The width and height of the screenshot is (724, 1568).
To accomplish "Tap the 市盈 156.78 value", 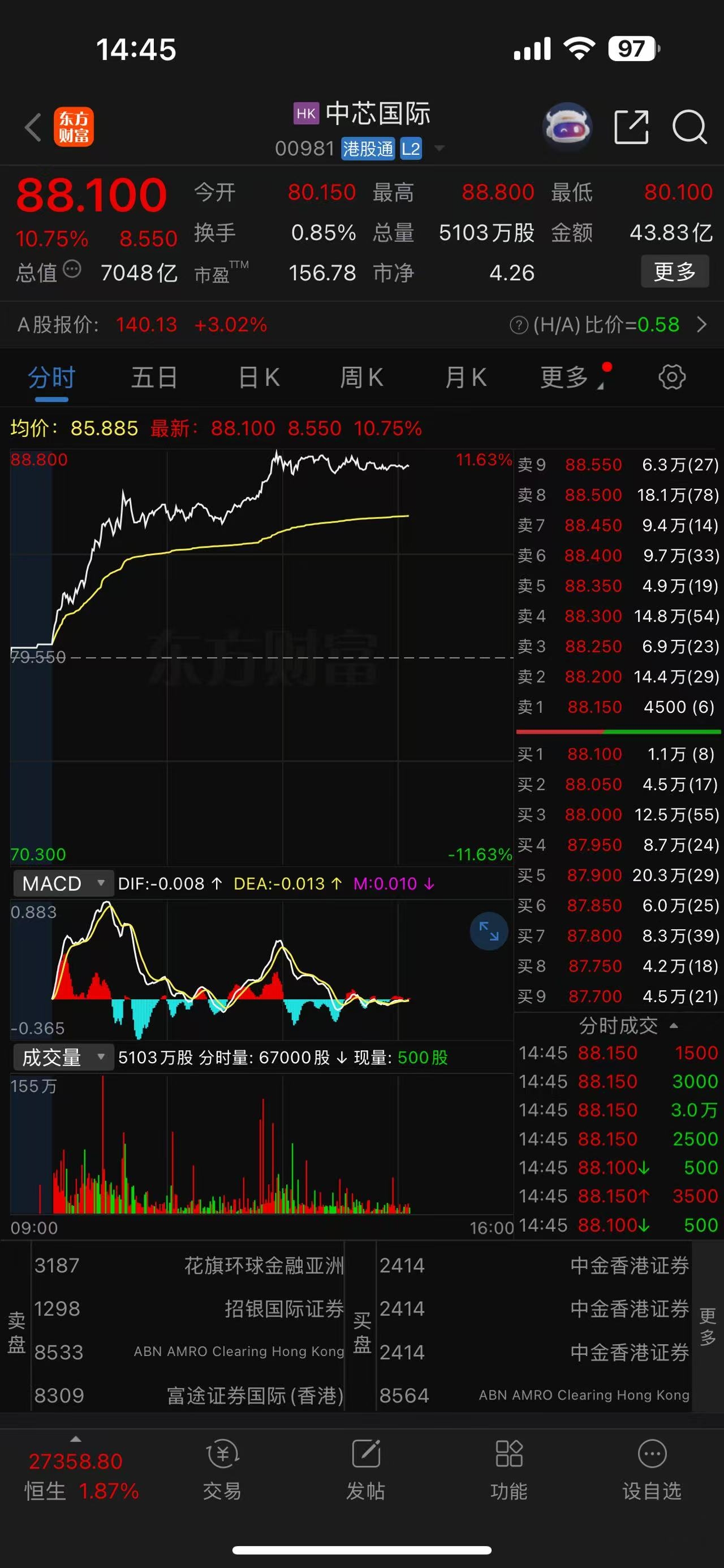I will point(322,272).
